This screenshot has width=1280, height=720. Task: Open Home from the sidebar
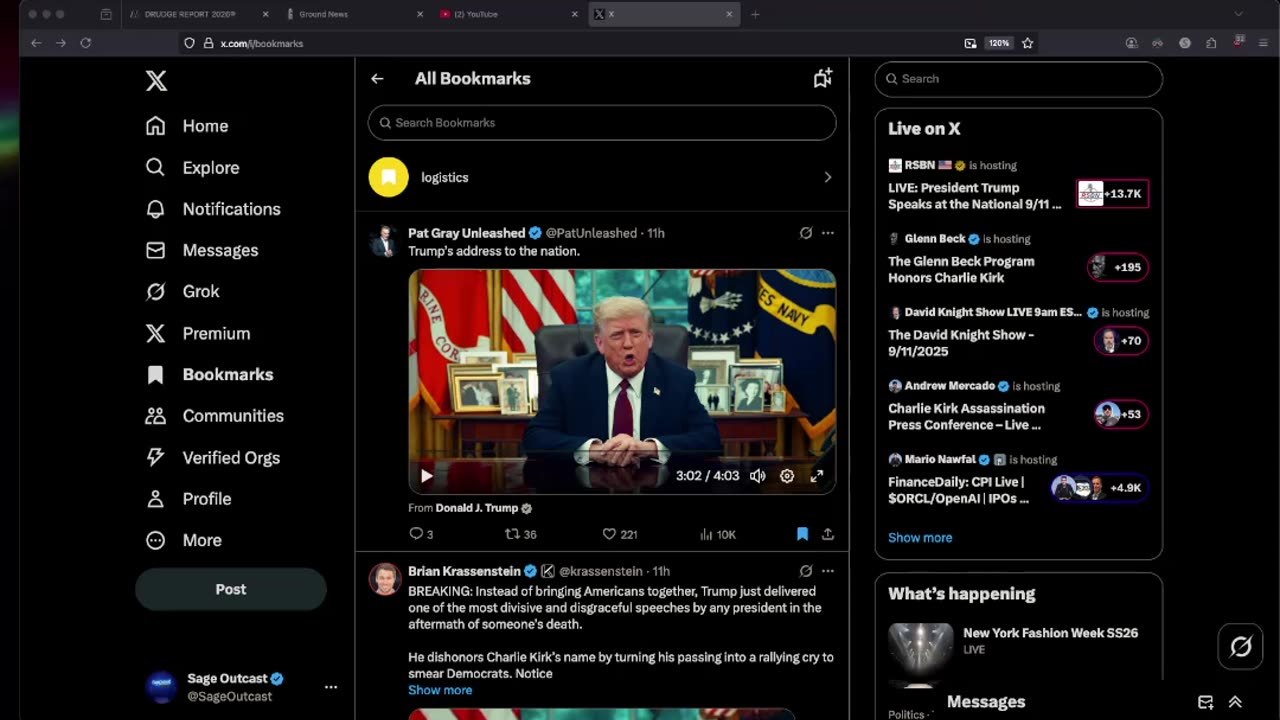coord(187,126)
